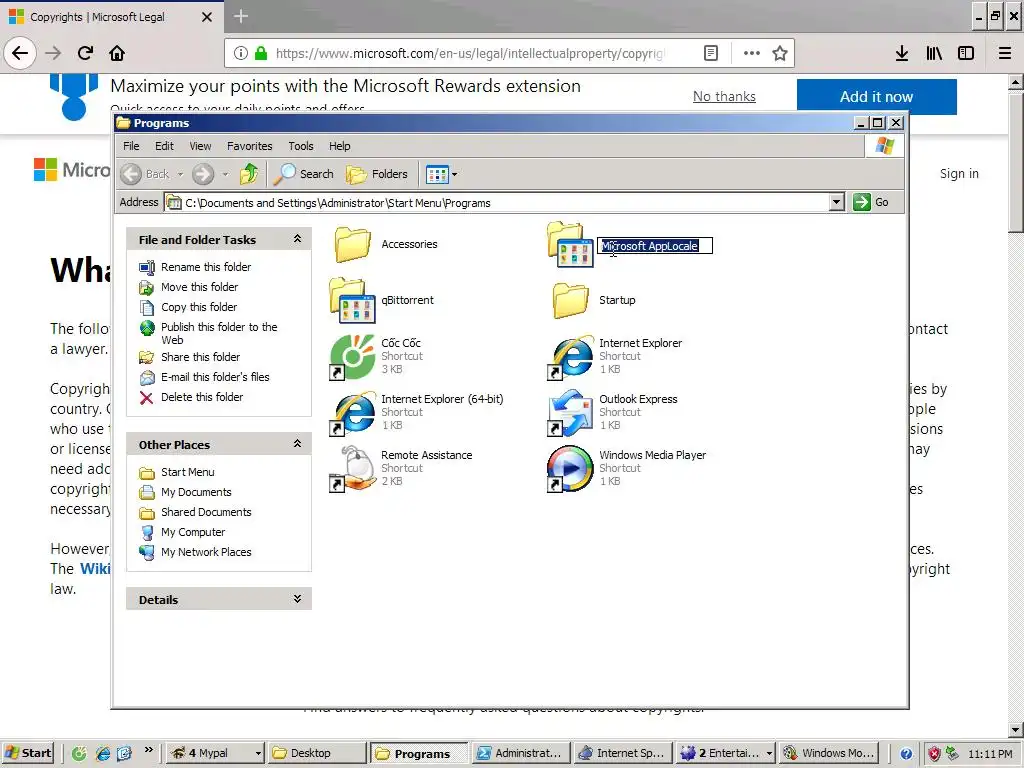Click Add it now rewards button
The width and height of the screenshot is (1024, 768).
coord(876,97)
